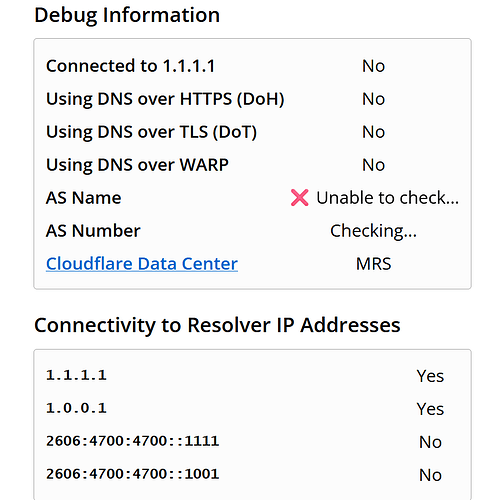Click the Unable to check... status text
This screenshot has height=500, width=493.
[x=387, y=198]
